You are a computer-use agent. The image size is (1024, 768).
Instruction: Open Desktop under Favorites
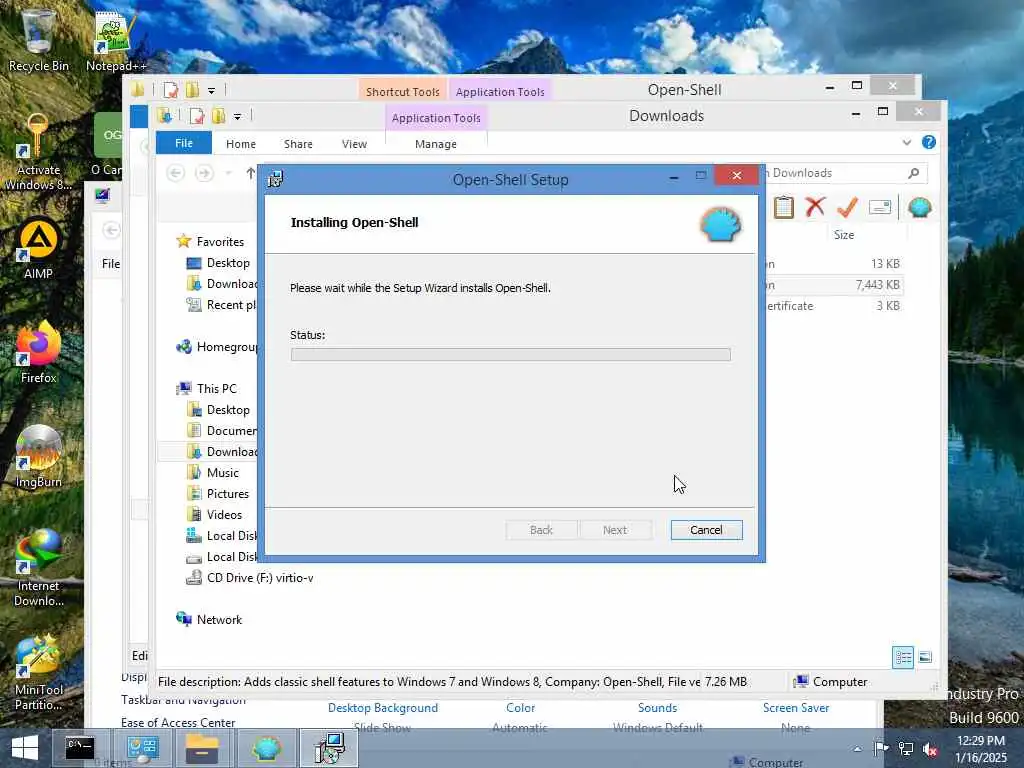pos(228,263)
